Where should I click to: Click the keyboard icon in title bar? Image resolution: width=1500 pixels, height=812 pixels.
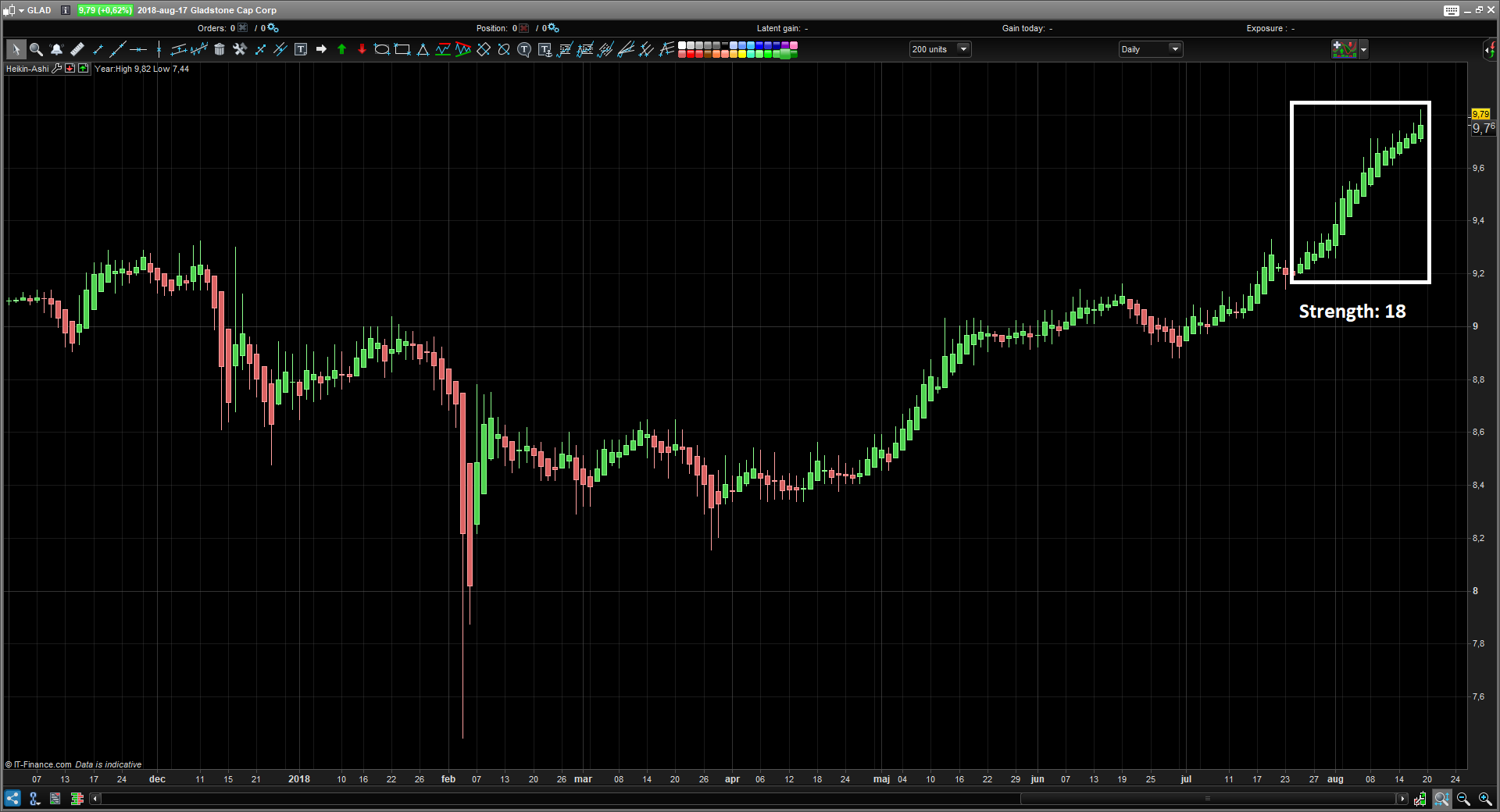[x=1452, y=10]
